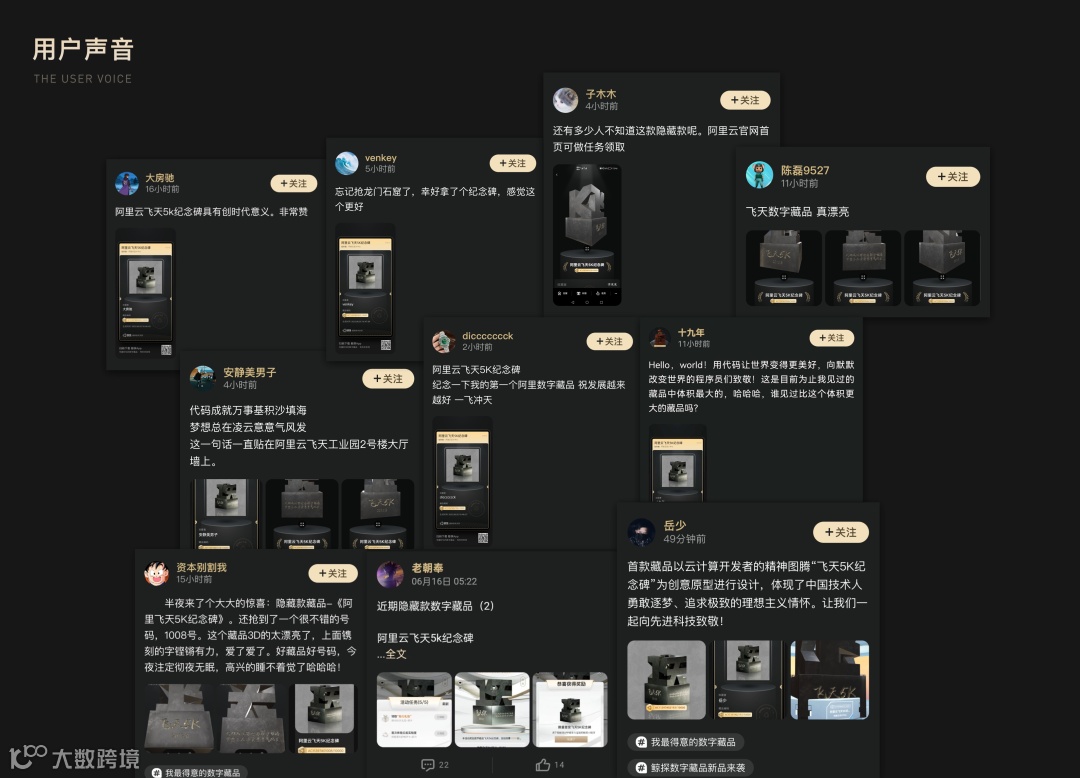The width and height of the screenshot is (1080, 778).
Task: Select text 近期隐藏款数字藏品 (2)
Action: tap(435, 606)
